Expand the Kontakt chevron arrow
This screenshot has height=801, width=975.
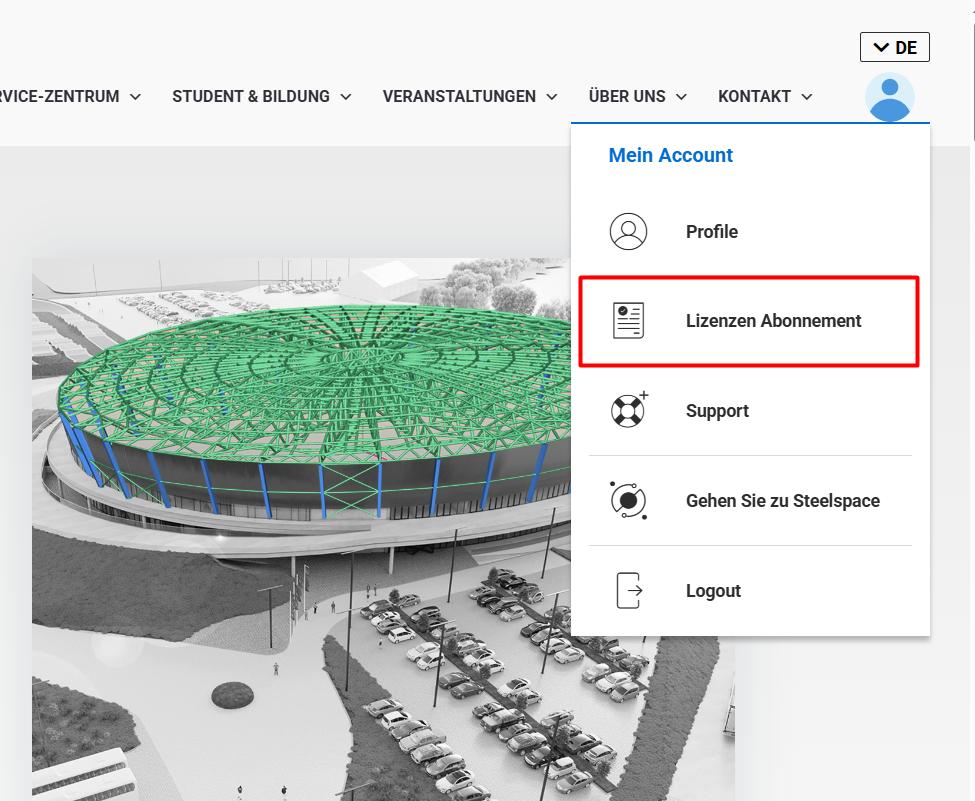(806, 97)
